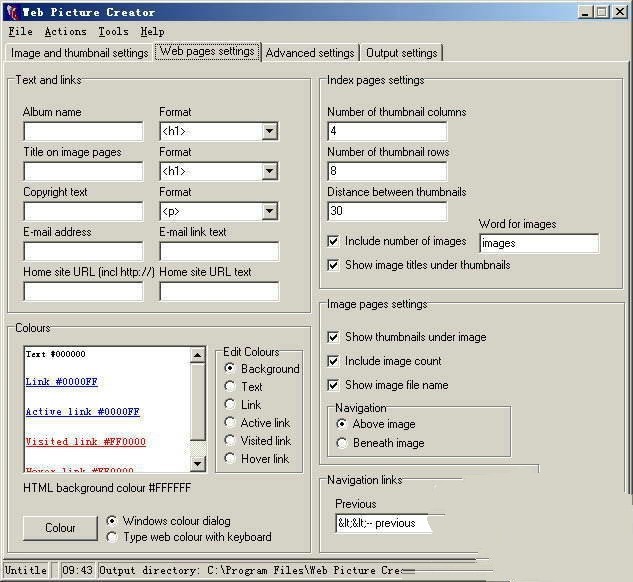The width and height of the screenshot is (633, 582).
Task: Click the Distance between thumbnails field
Action: pos(387,211)
